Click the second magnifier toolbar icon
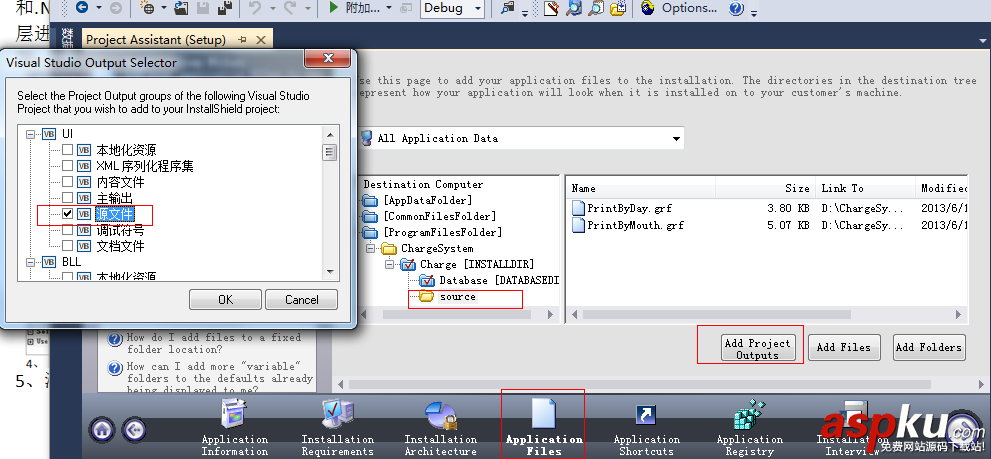The width and height of the screenshot is (991, 459). coord(595,8)
